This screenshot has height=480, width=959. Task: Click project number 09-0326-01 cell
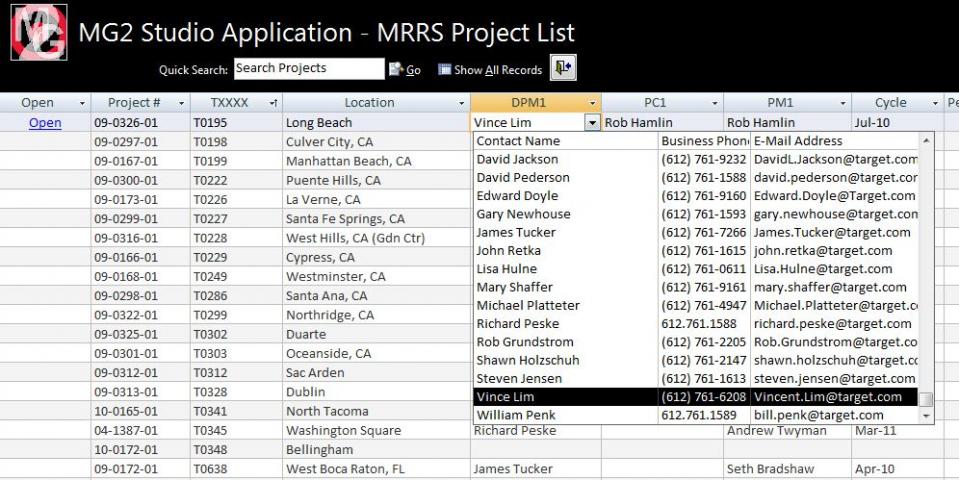point(141,122)
